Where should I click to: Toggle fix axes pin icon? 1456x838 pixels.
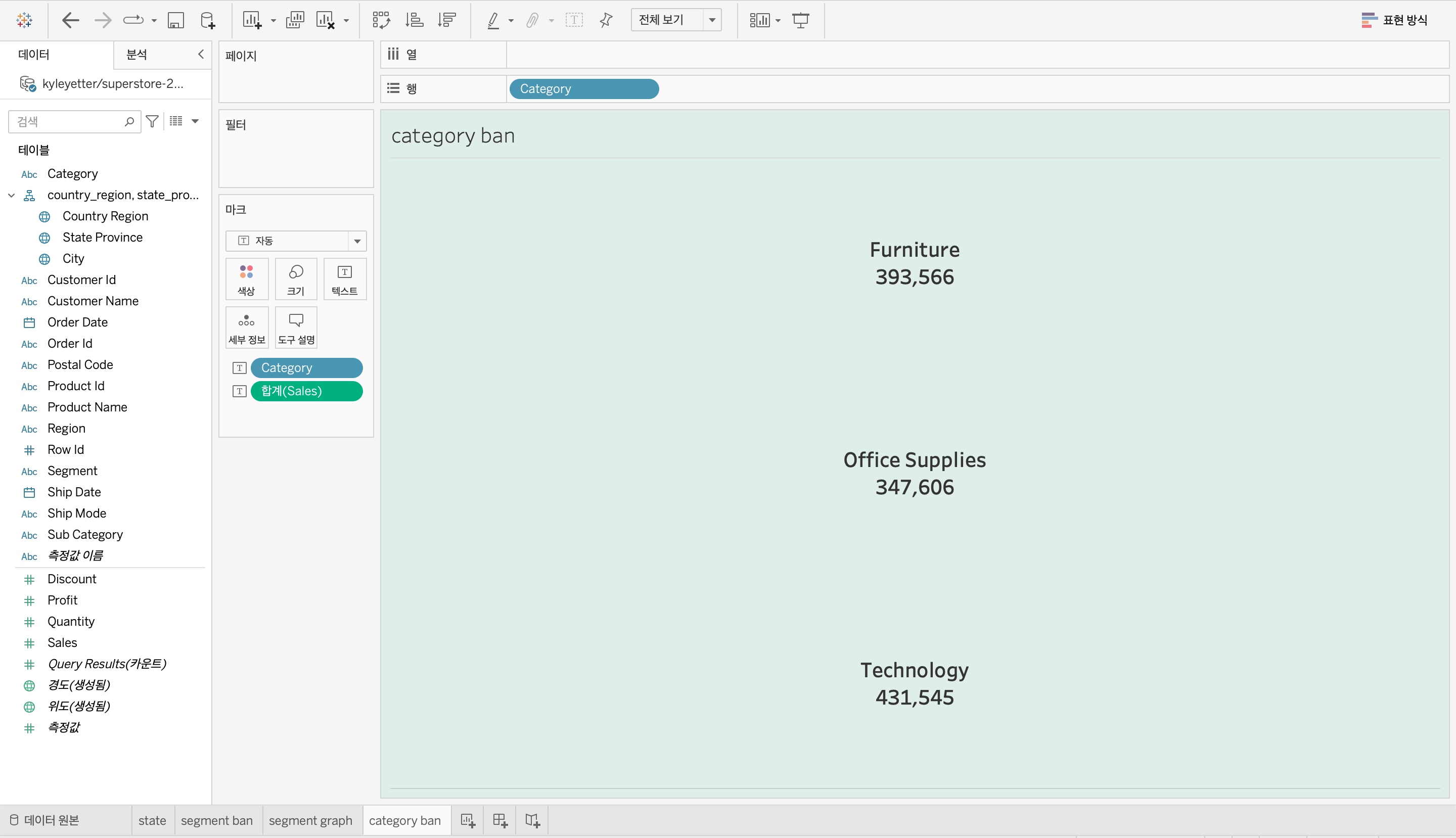coord(606,21)
